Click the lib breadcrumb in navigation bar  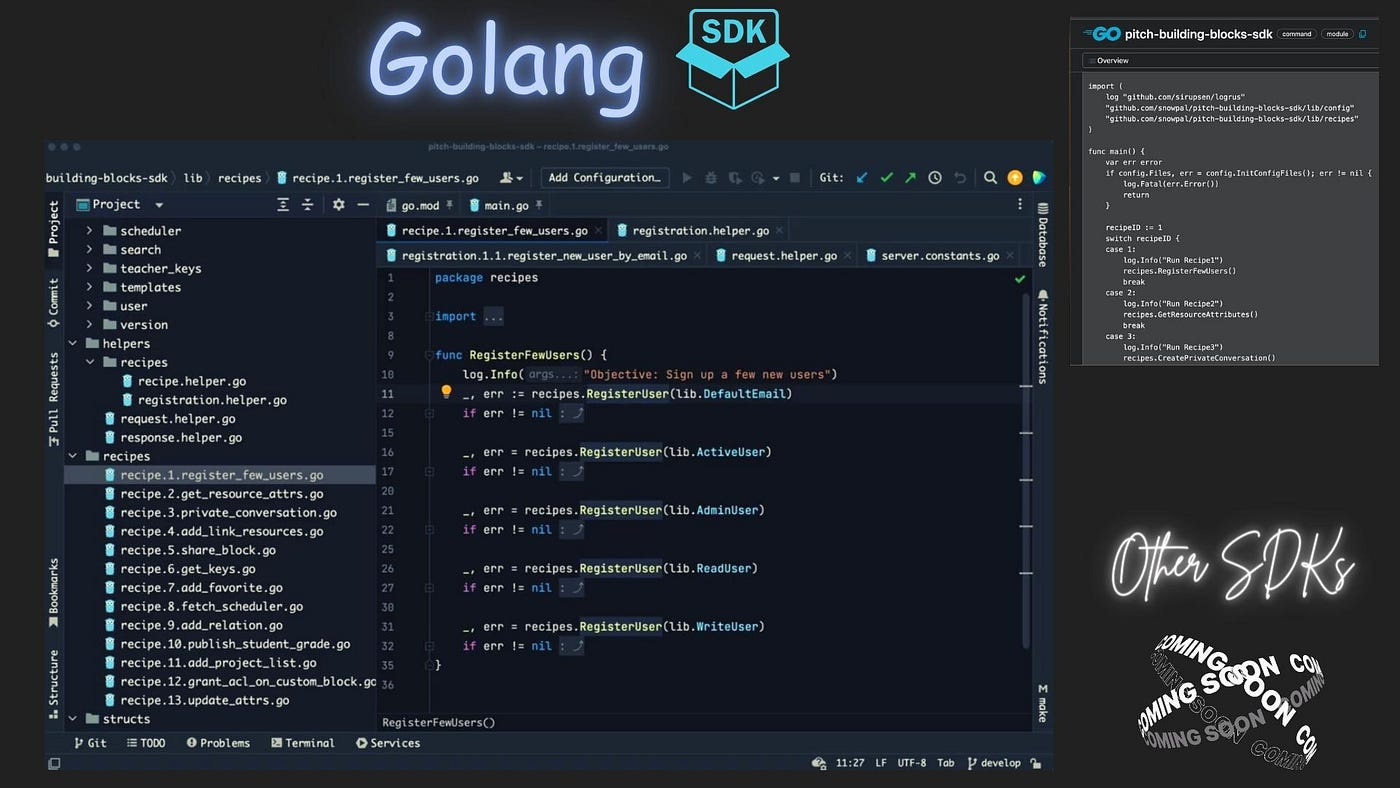[x=193, y=178]
